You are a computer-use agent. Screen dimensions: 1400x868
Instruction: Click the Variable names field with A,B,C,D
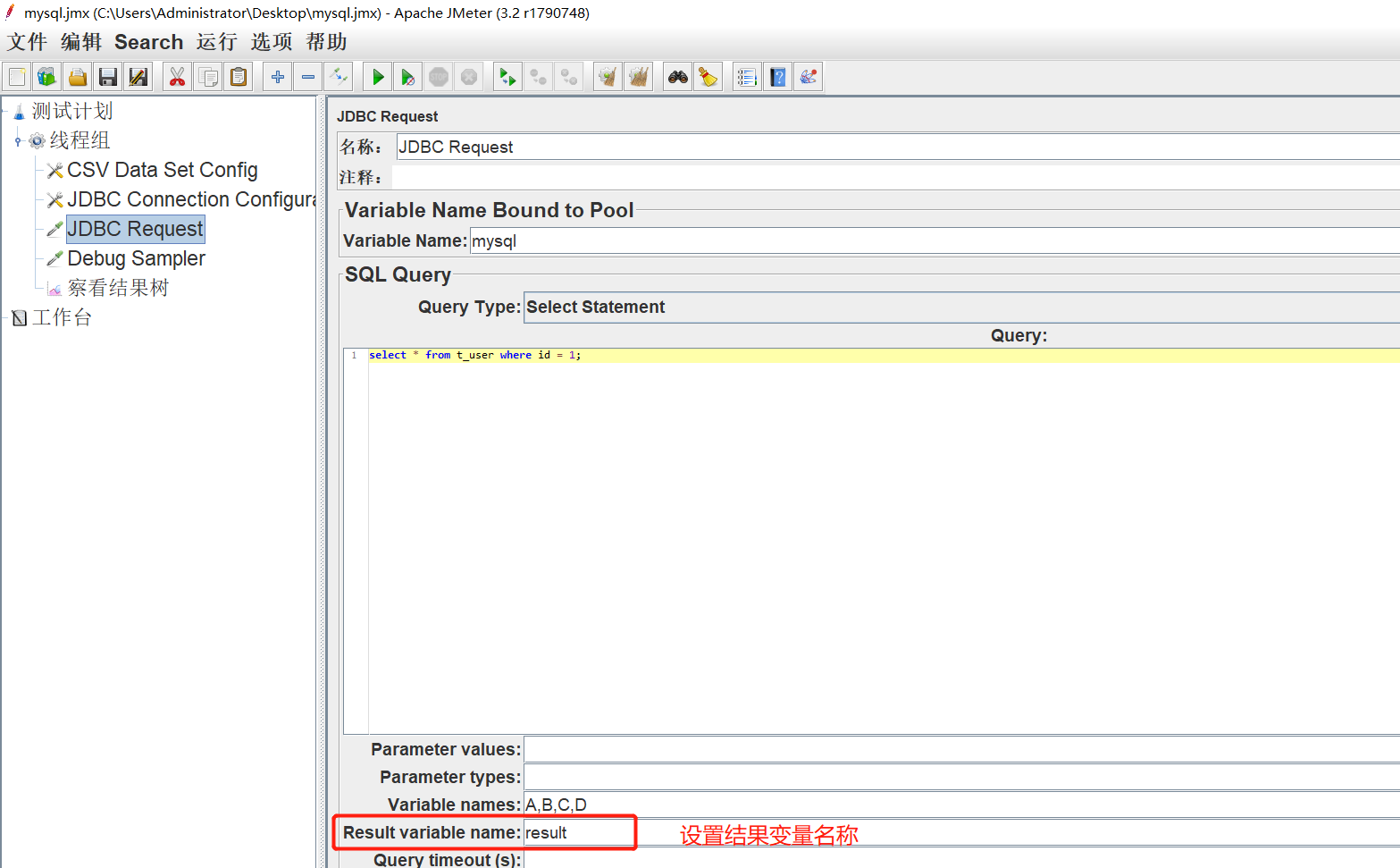[x=961, y=805]
